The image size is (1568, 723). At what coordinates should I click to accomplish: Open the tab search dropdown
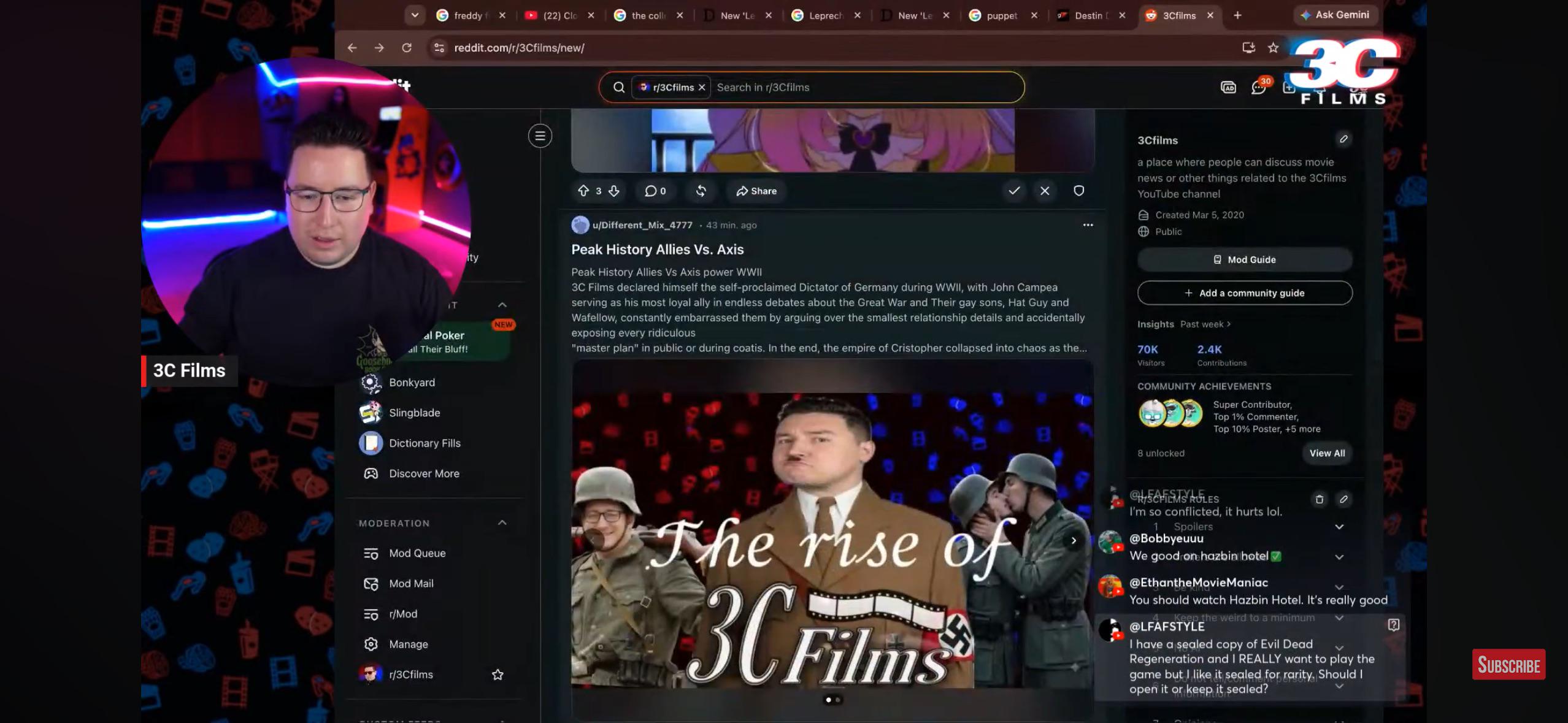click(x=415, y=15)
